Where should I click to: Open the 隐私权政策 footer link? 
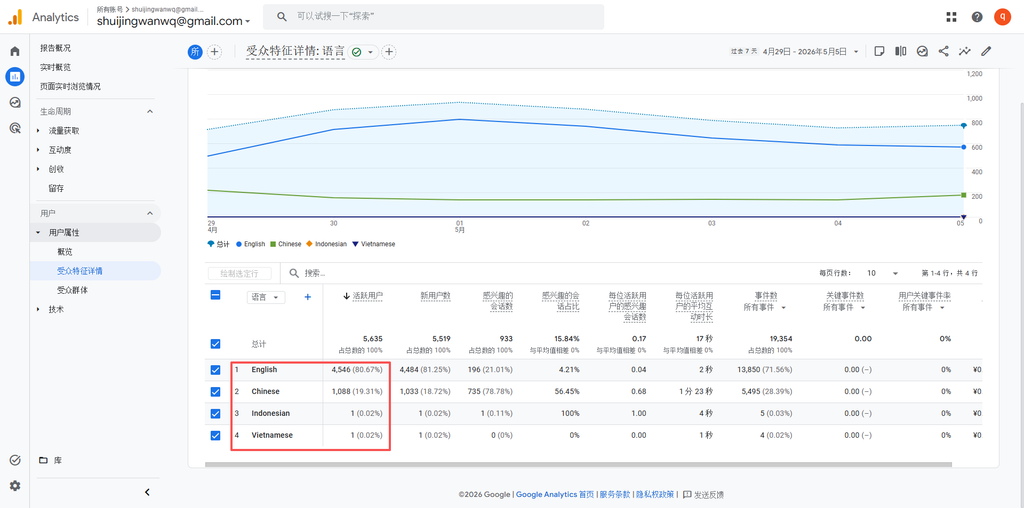656,494
